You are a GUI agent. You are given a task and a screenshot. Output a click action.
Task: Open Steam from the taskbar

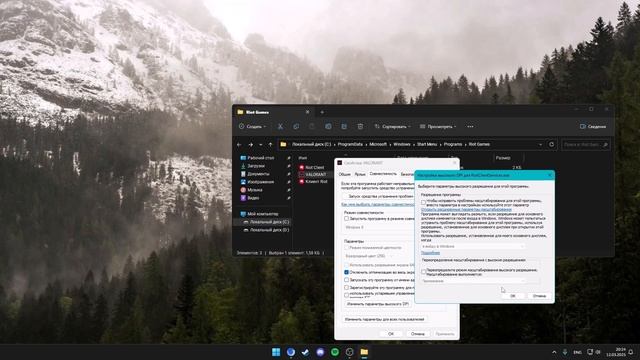pyautogui.click(x=305, y=352)
